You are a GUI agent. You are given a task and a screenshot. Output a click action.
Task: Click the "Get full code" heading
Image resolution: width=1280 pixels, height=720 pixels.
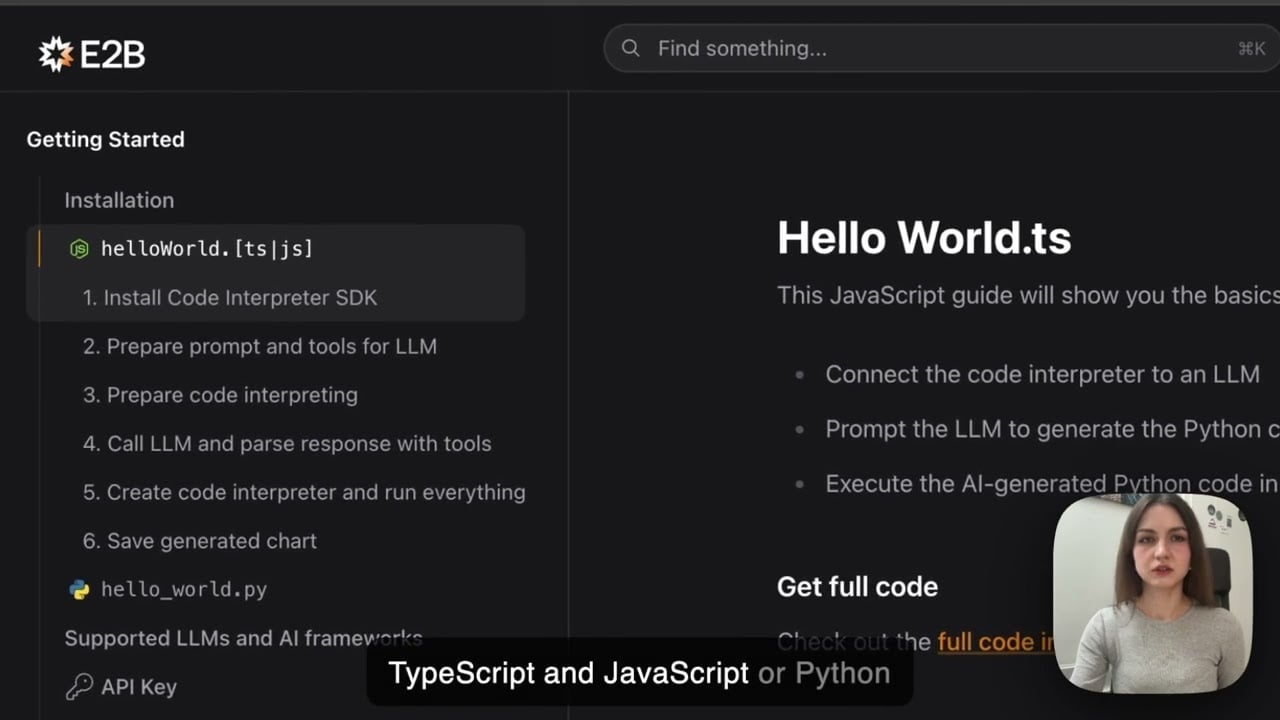pyautogui.click(x=857, y=587)
